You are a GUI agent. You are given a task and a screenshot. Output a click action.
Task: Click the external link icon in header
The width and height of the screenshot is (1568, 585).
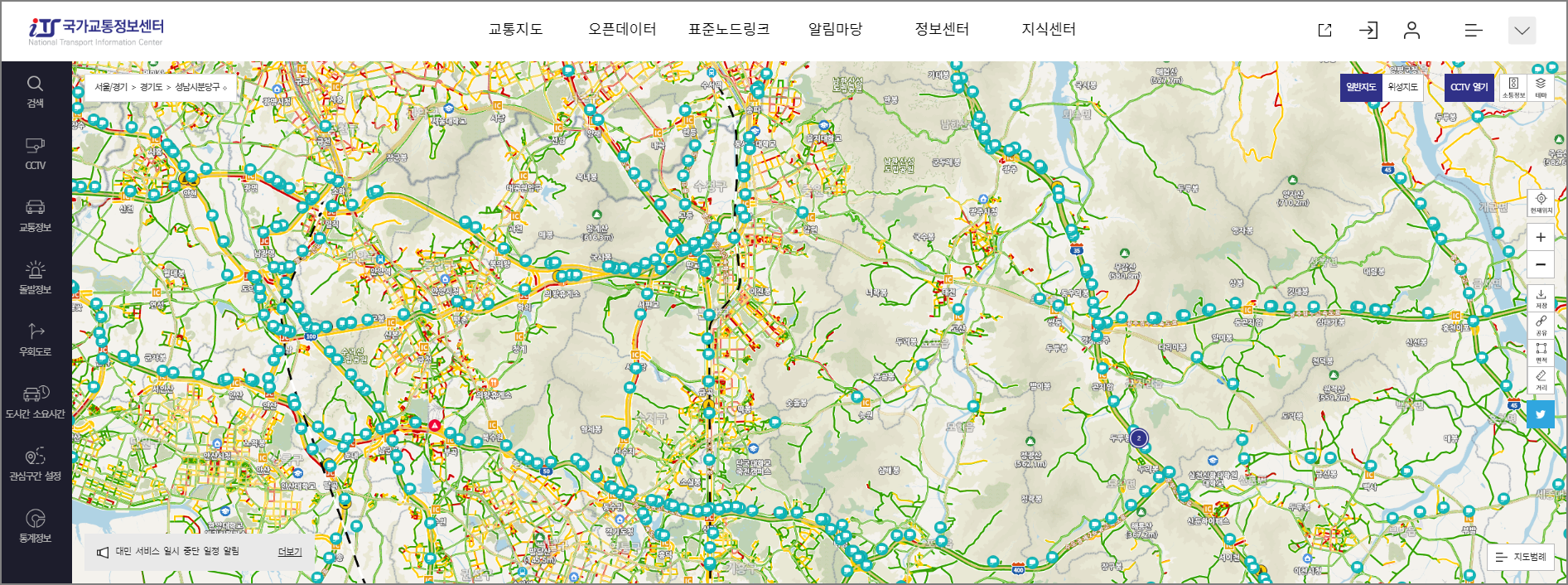click(x=1324, y=31)
